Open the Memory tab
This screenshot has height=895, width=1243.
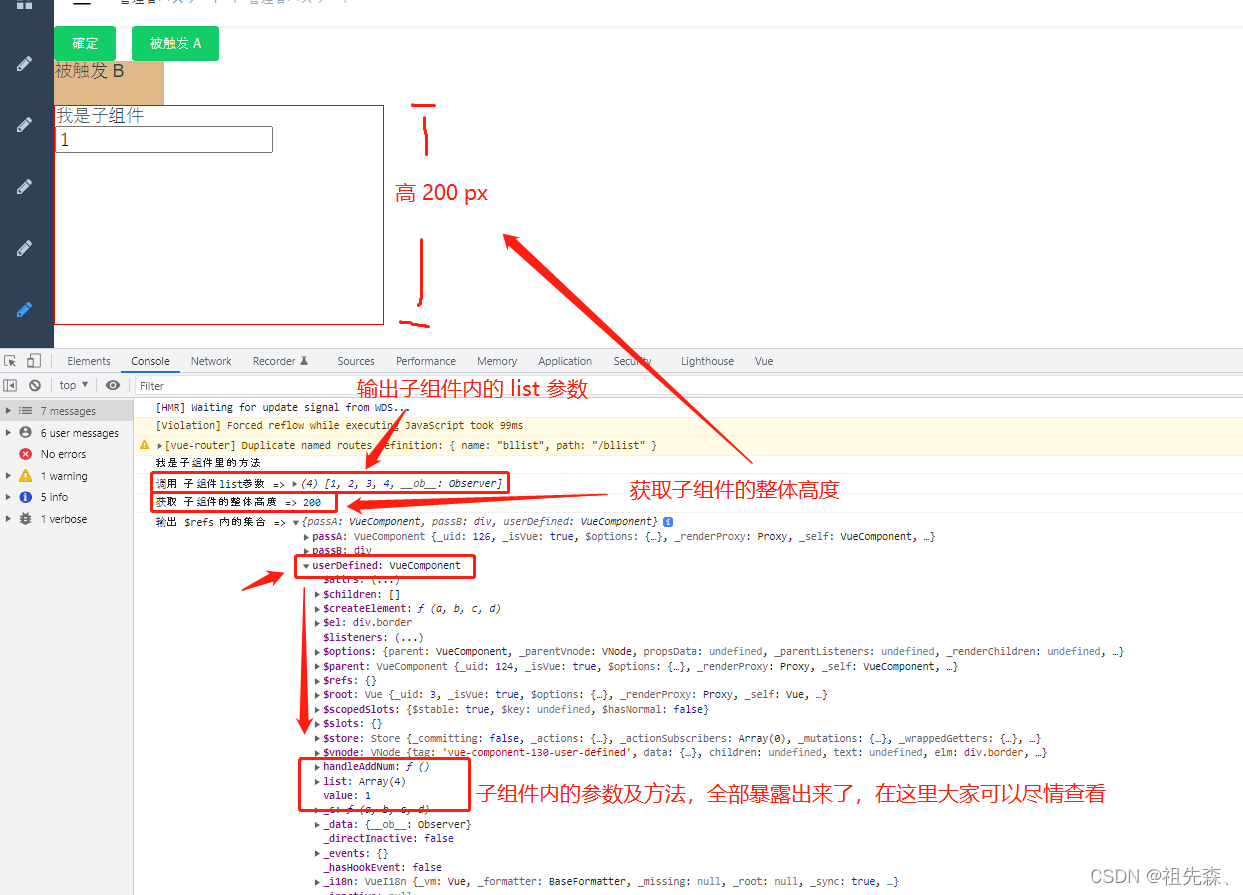tap(497, 361)
